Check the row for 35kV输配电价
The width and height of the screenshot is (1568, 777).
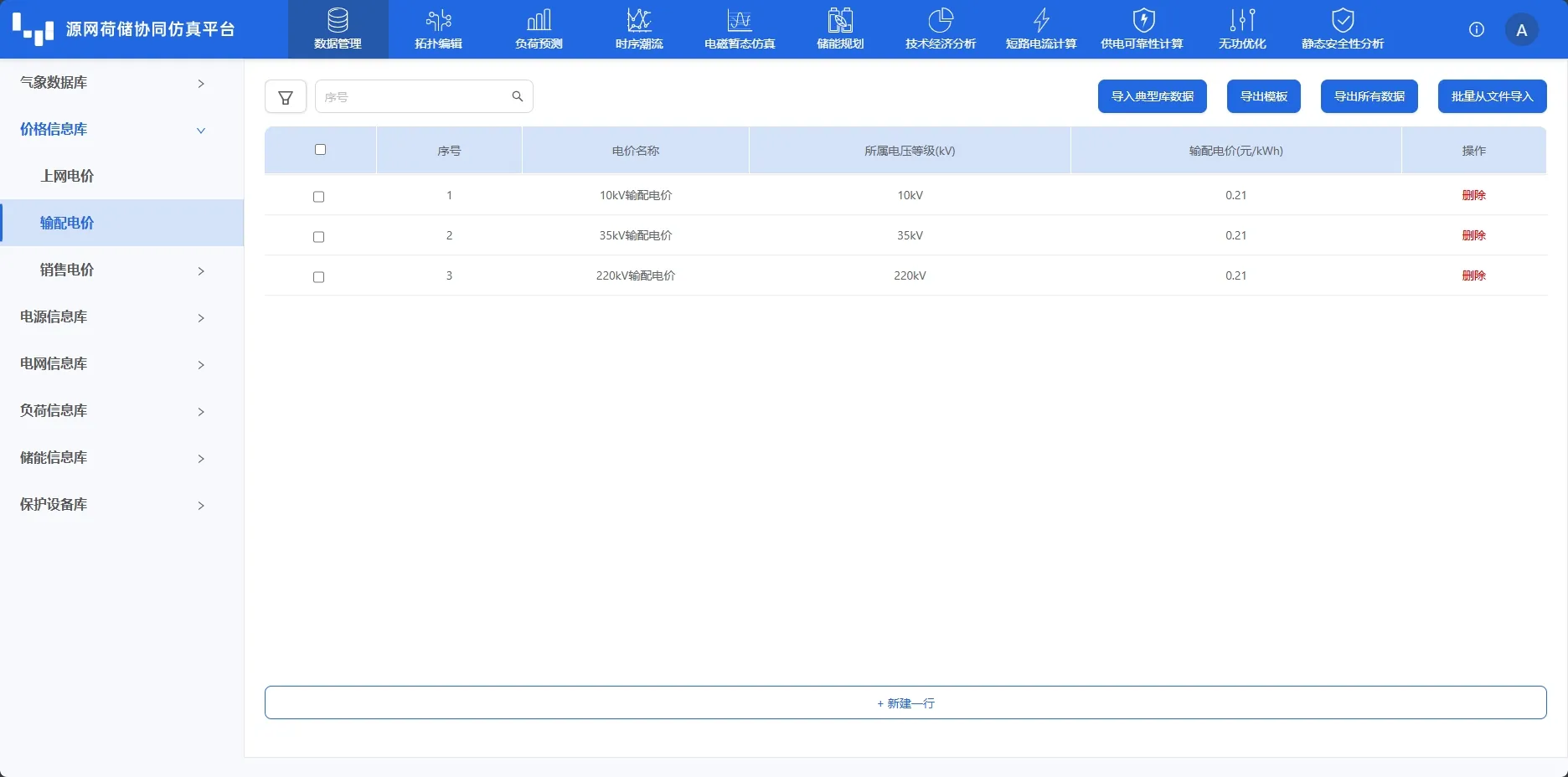[318, 237]
